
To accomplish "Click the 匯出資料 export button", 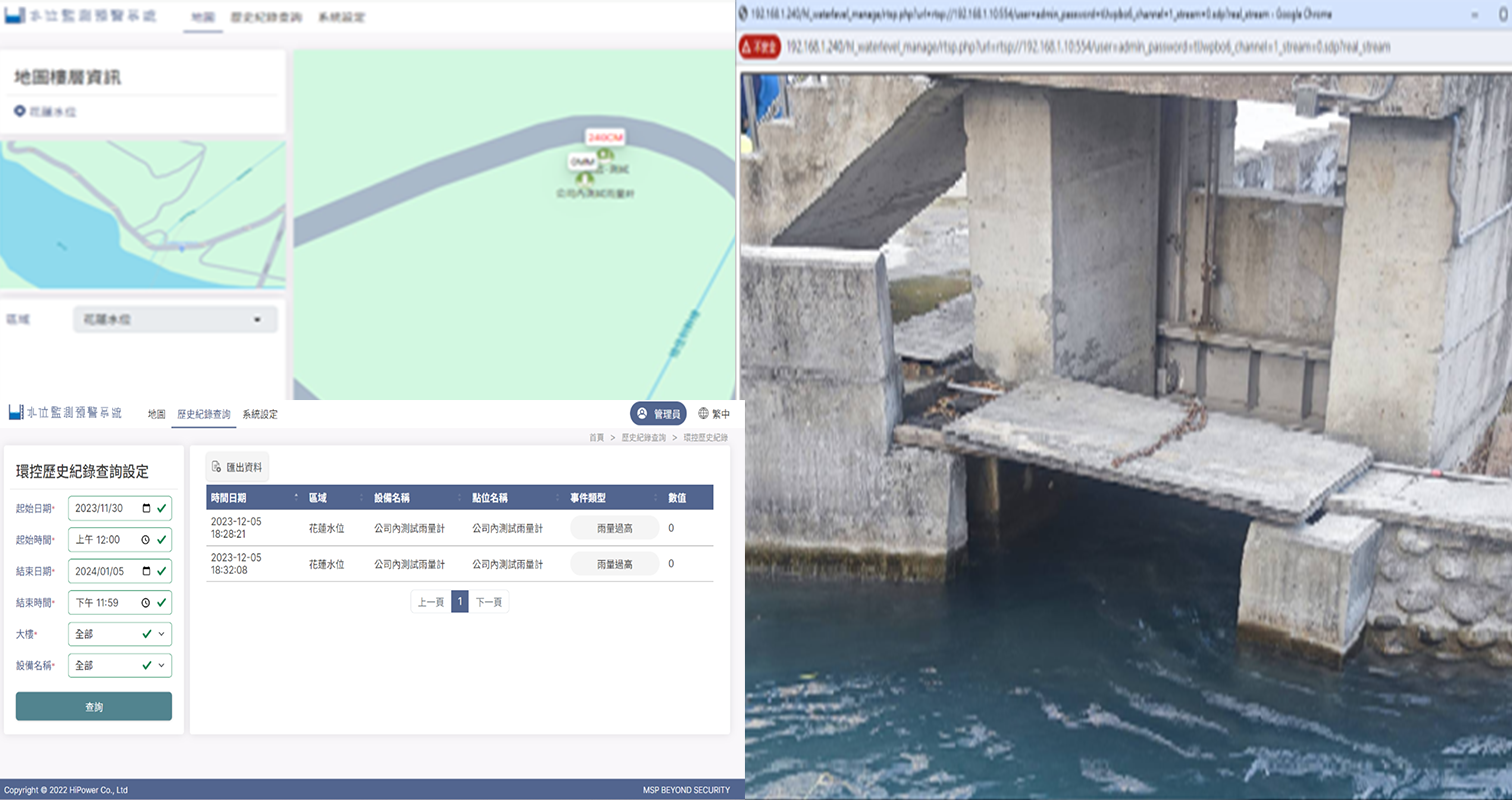I will (x=238, y=467).
